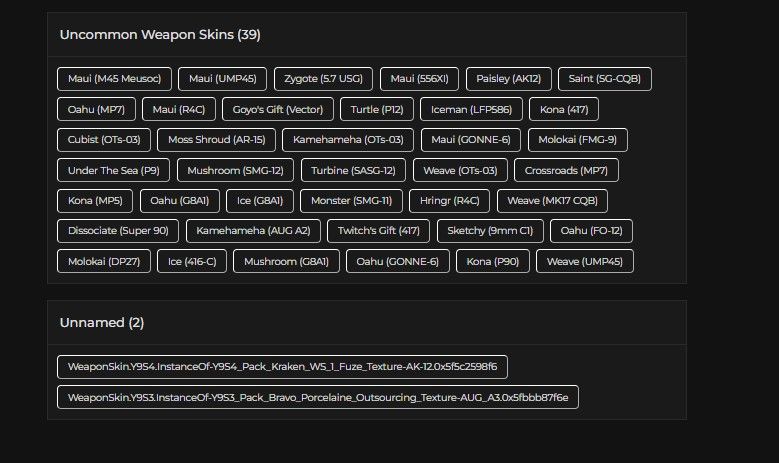Click the Oahu (FO-12) tag
Screen dimensions: 779x463
(592, 231)
